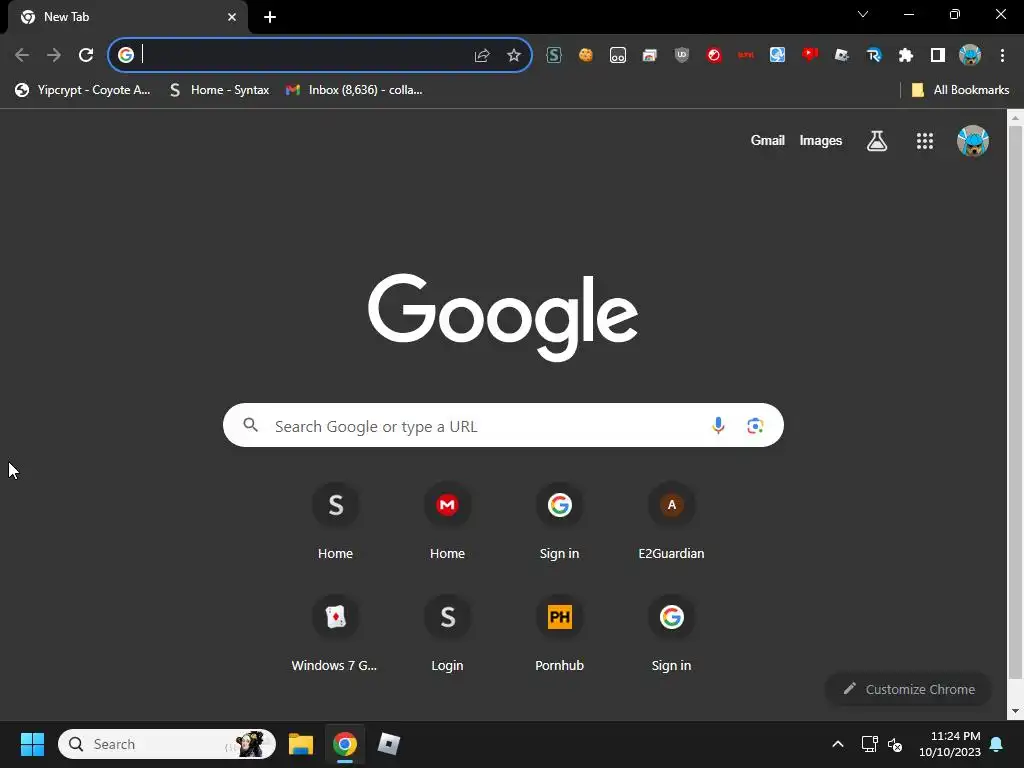This screenshot has width=1024, height=768.
Task: Open the notification bell
Action: [997, 744]
